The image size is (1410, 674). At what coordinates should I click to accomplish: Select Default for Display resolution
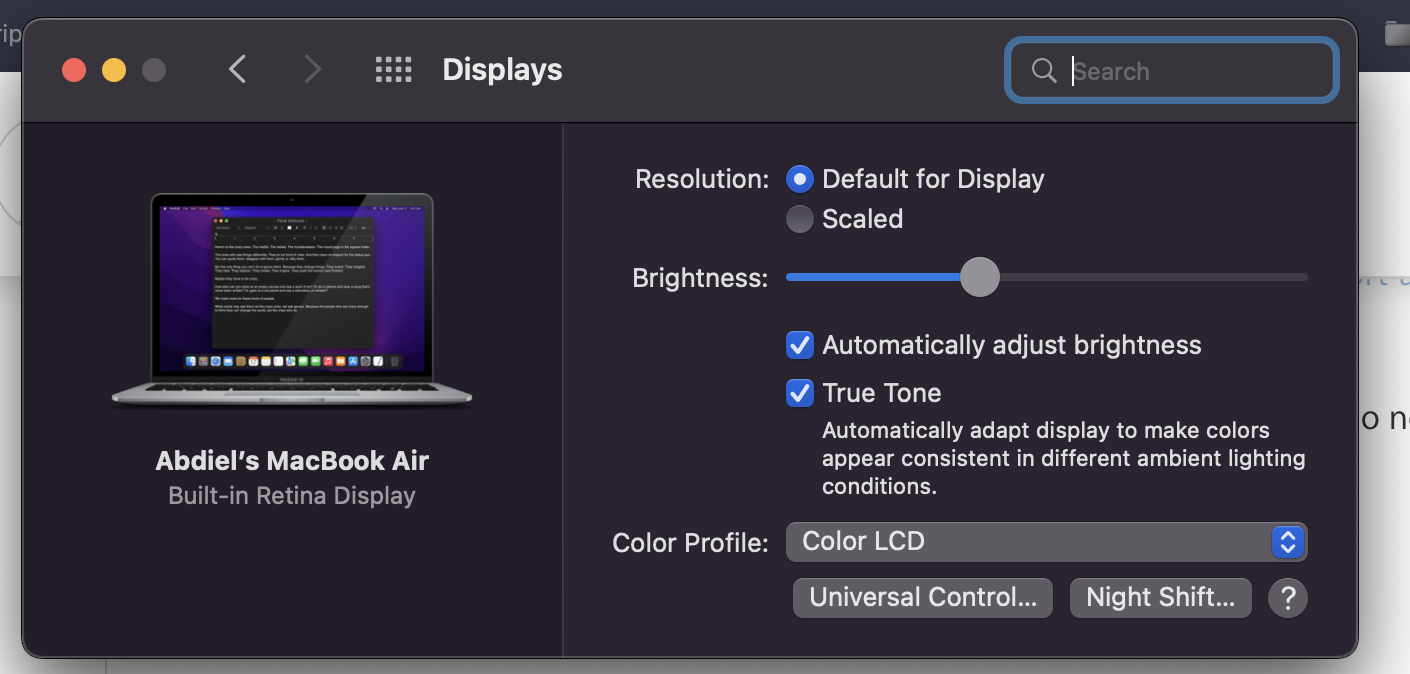800,180
